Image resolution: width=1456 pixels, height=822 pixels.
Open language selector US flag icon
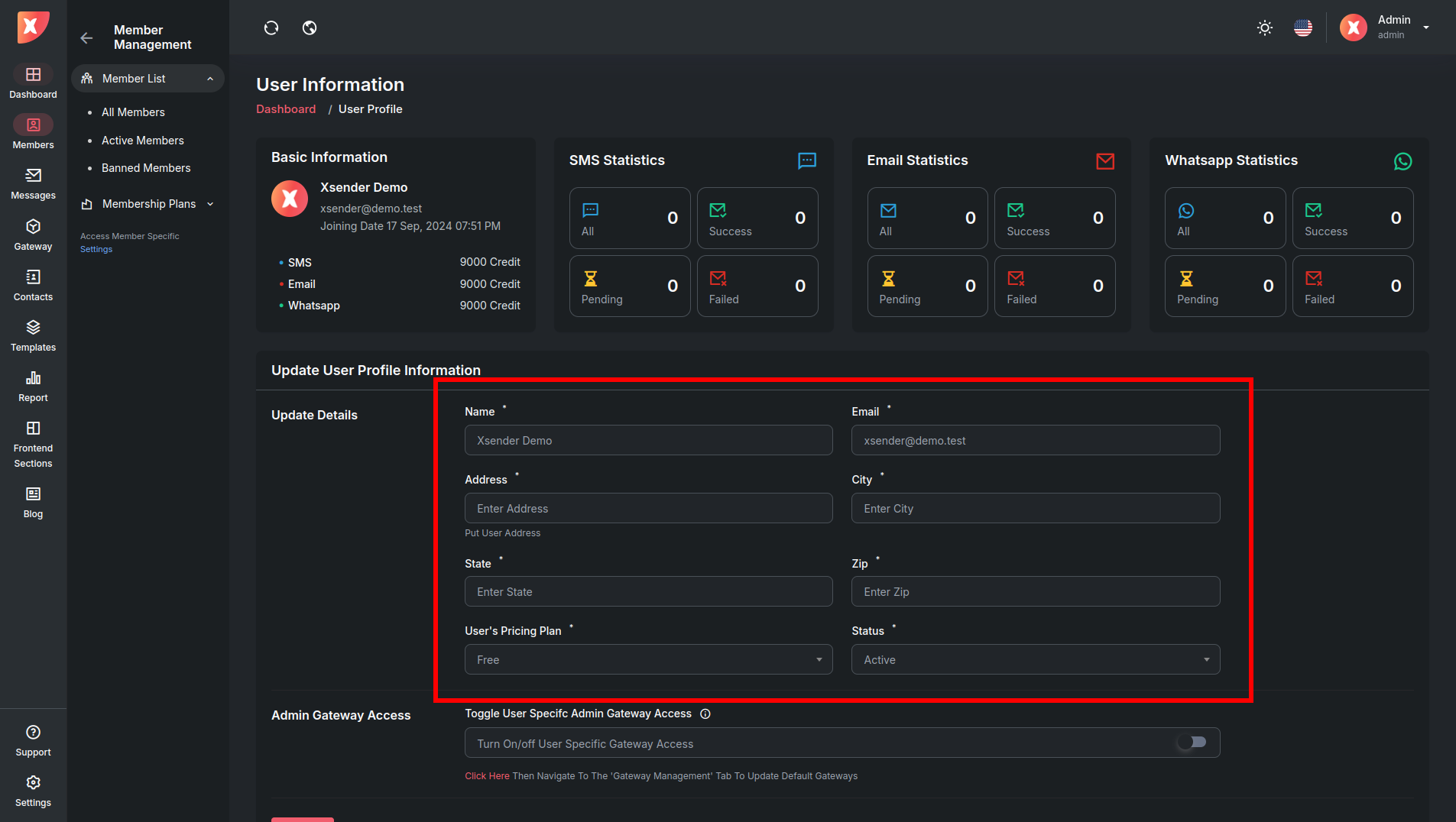click(x=1303, y=28)
